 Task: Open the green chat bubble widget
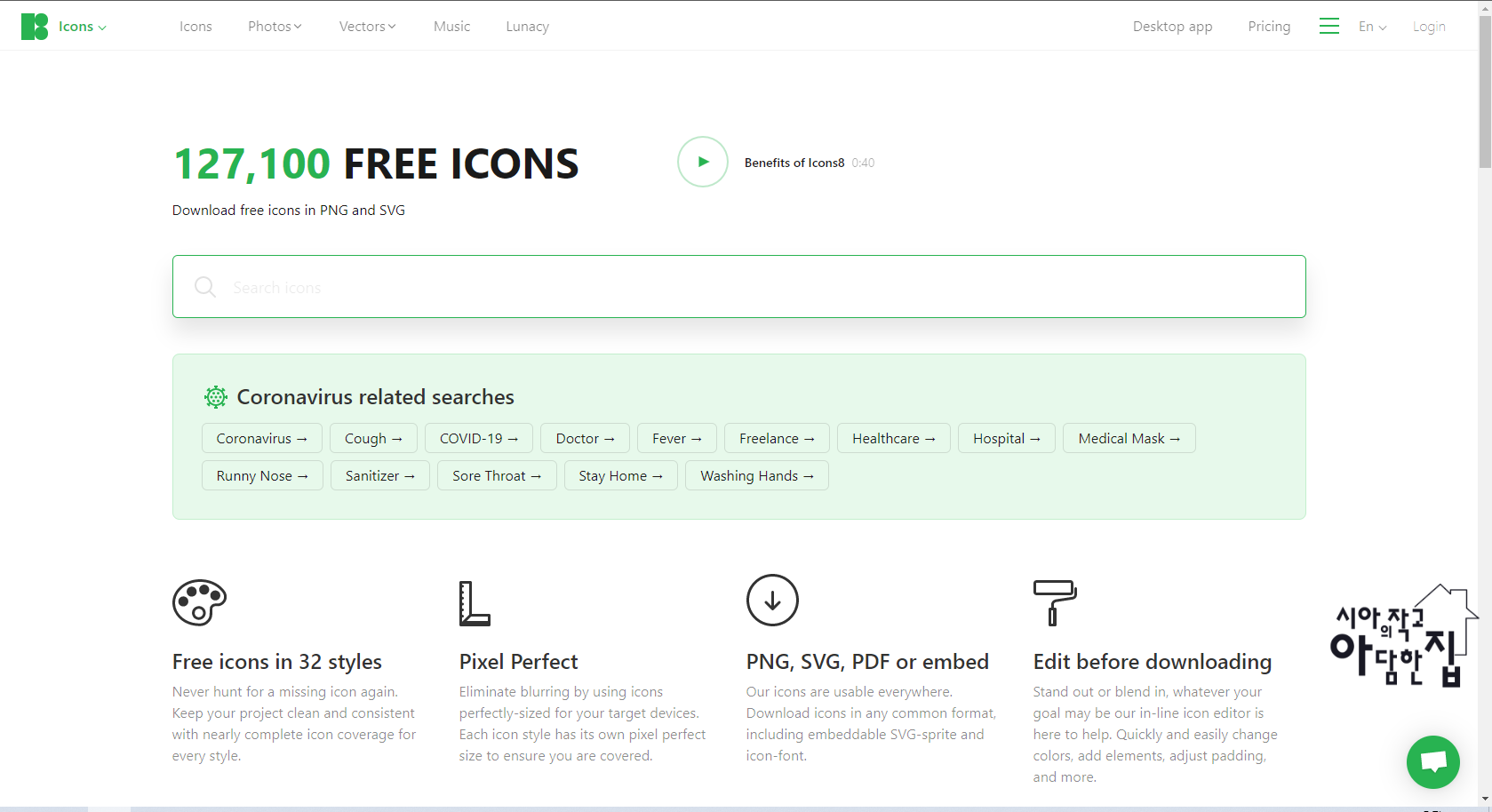click(1432, 762)
